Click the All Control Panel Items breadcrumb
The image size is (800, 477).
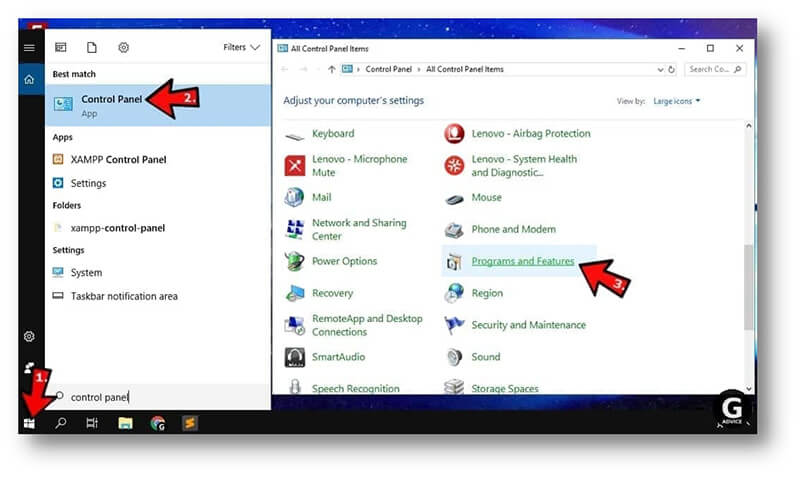click(465, 69)
